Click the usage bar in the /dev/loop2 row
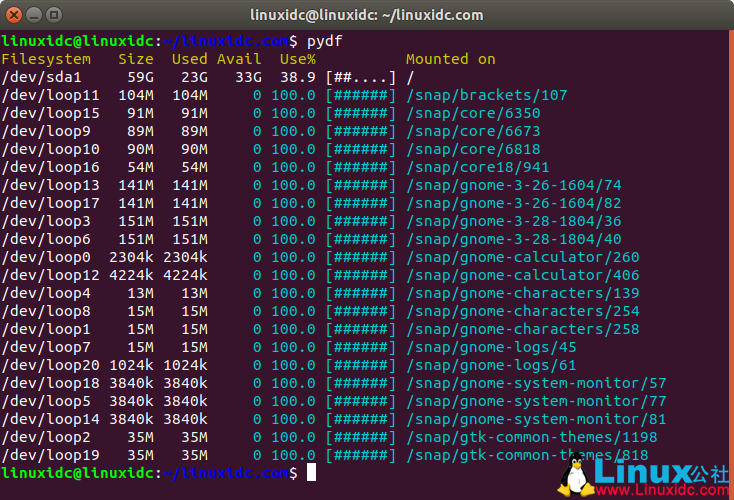The height and width of the screenshot is (500, 734). point(361,438)
